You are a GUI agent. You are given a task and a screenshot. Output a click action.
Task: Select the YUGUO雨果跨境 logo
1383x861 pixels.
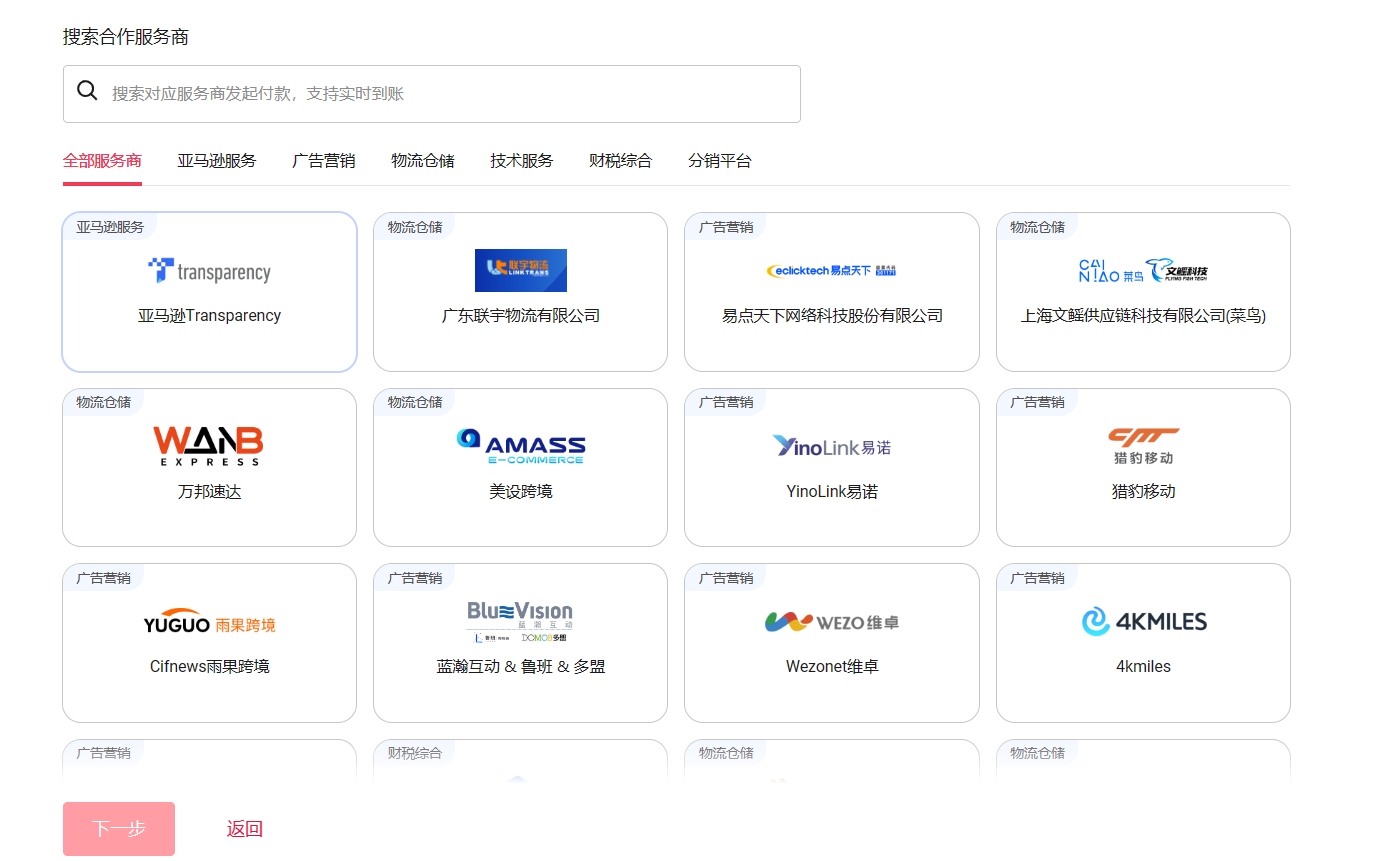click(209, 620)
